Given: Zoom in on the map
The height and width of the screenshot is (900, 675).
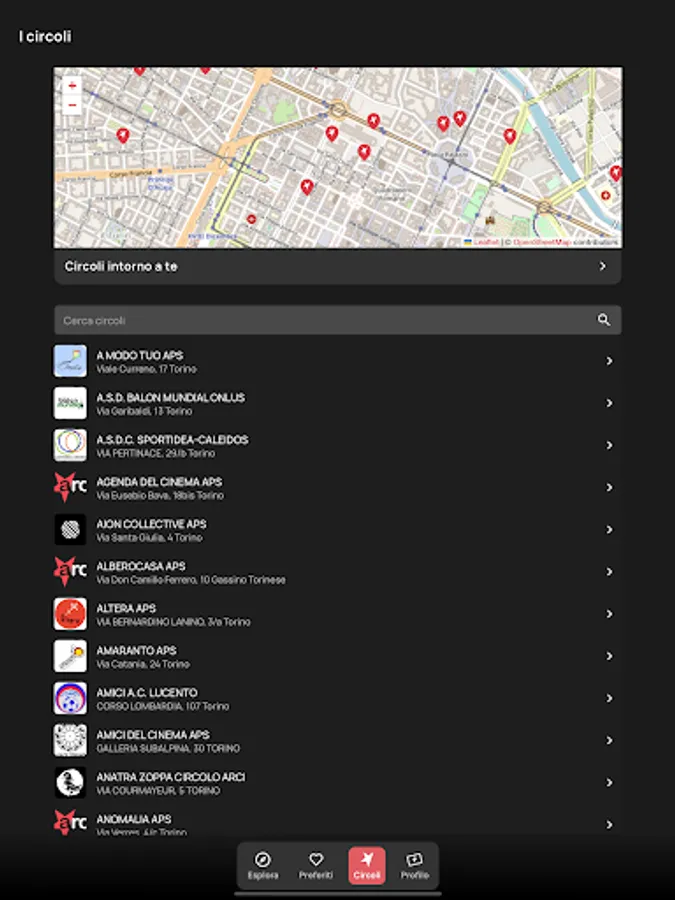Looking at the screenshot, I should [x=72, y=86].
